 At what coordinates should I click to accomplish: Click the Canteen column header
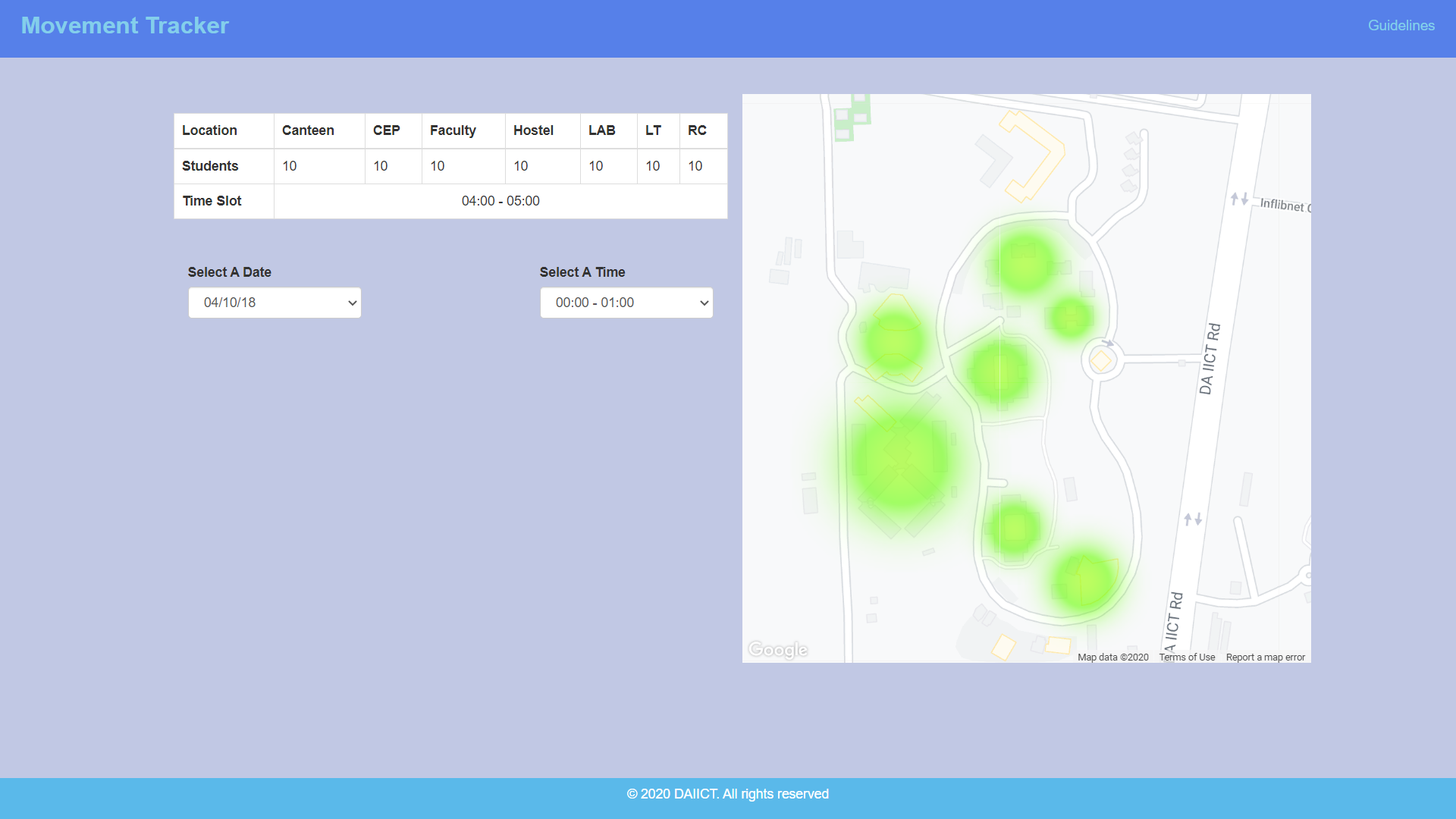pos(308,130)
